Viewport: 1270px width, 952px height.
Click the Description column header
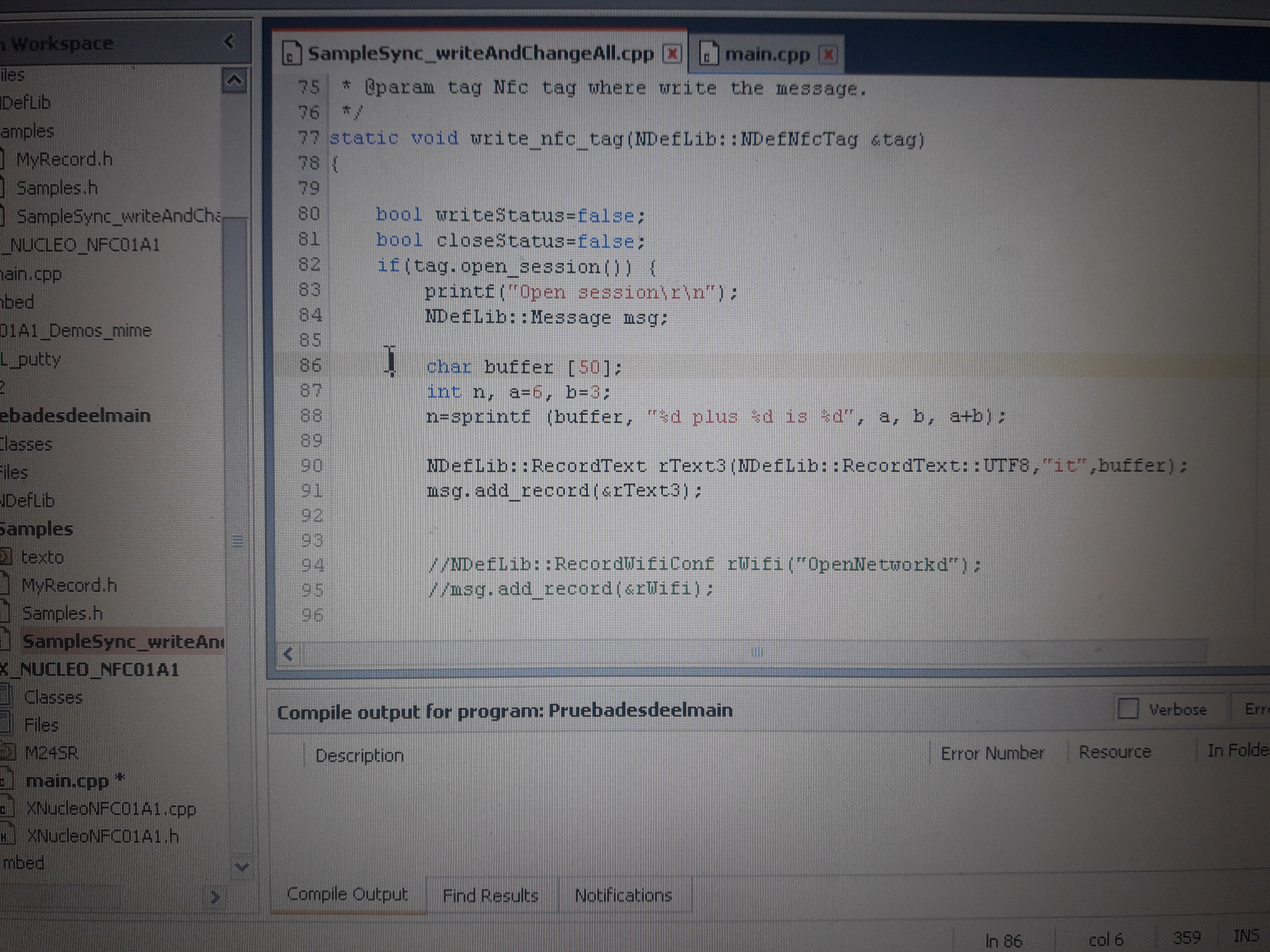[359, 755]
